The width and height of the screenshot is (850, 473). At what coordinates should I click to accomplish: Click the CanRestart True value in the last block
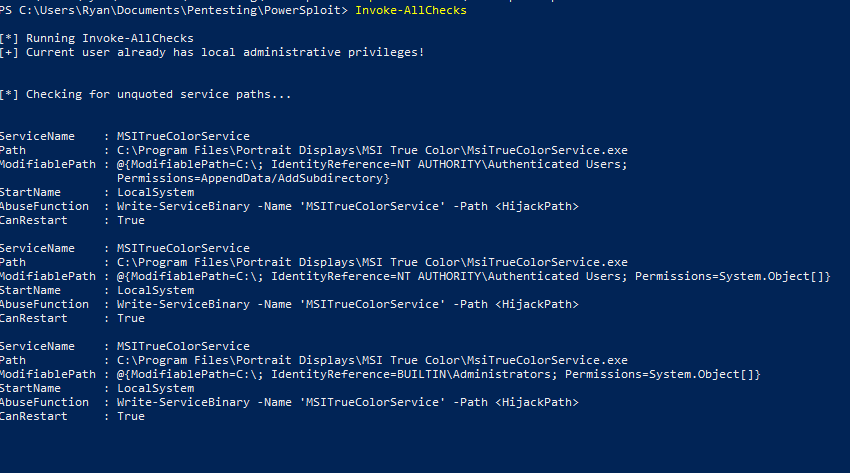pos(131,416)
